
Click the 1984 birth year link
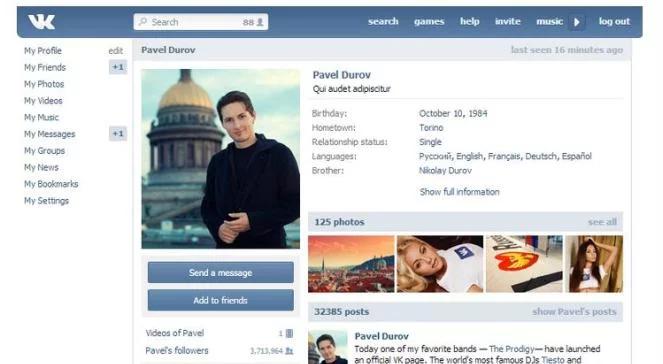[x=478, y=113]
